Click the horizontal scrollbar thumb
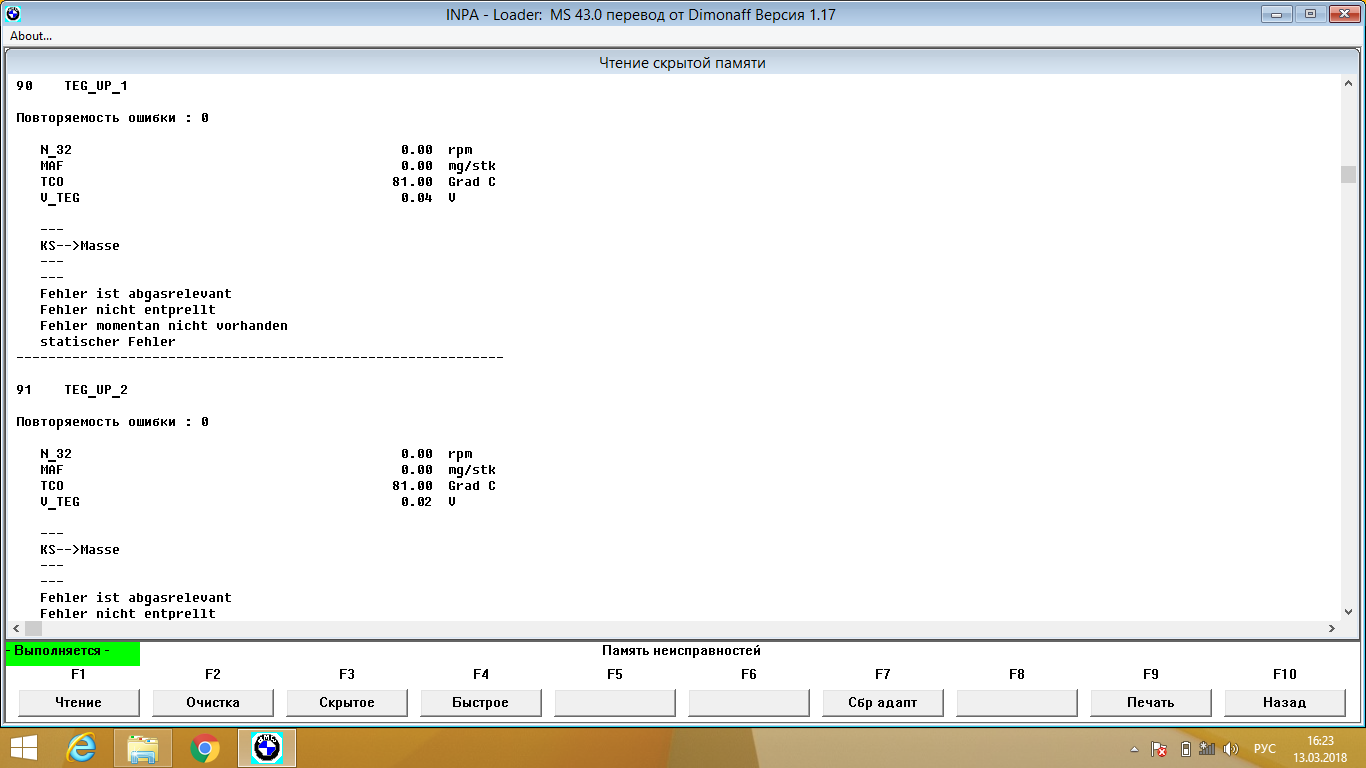The height and width of the screenshot is (768, 1366). tap(33, 628)
